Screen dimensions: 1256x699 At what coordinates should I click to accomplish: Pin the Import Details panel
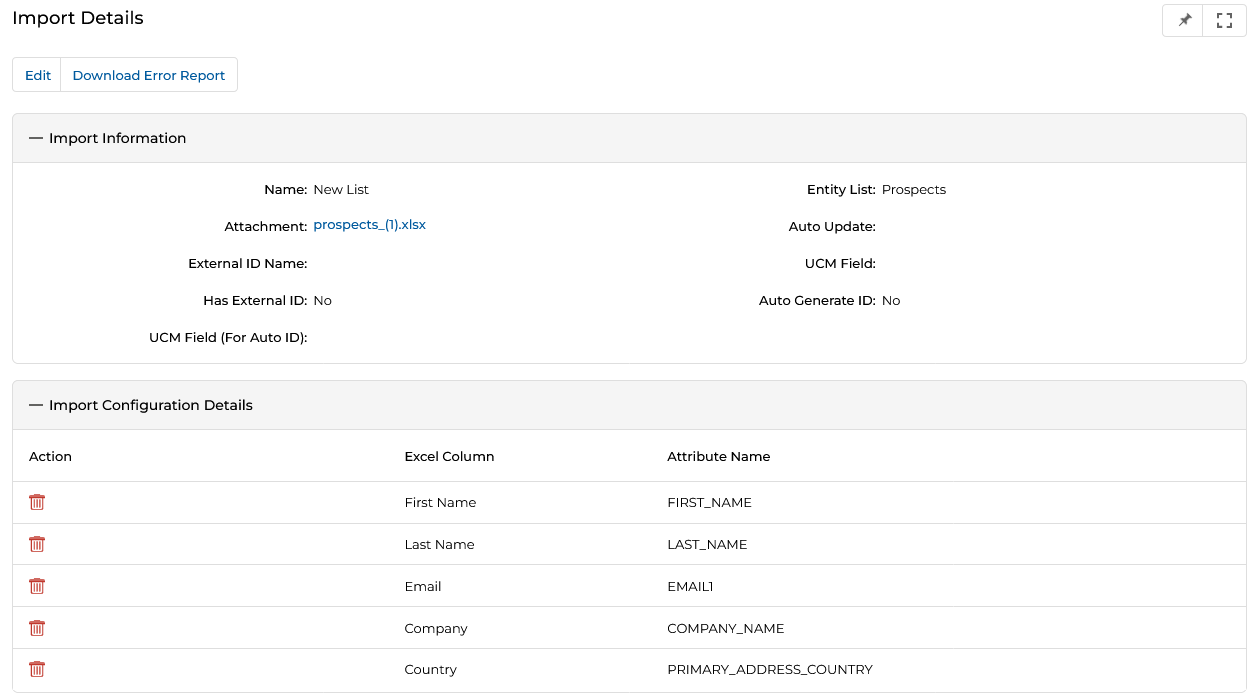(x=1184, y=20)
